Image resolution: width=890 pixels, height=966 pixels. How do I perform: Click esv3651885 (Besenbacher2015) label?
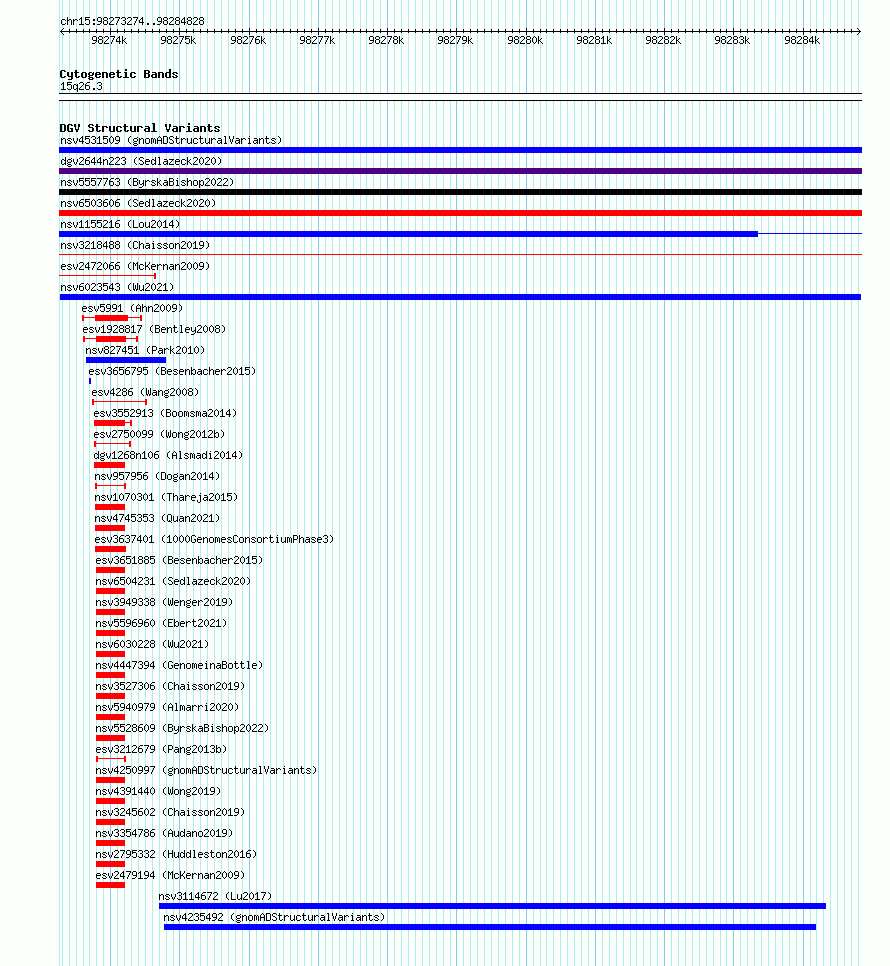179,560
